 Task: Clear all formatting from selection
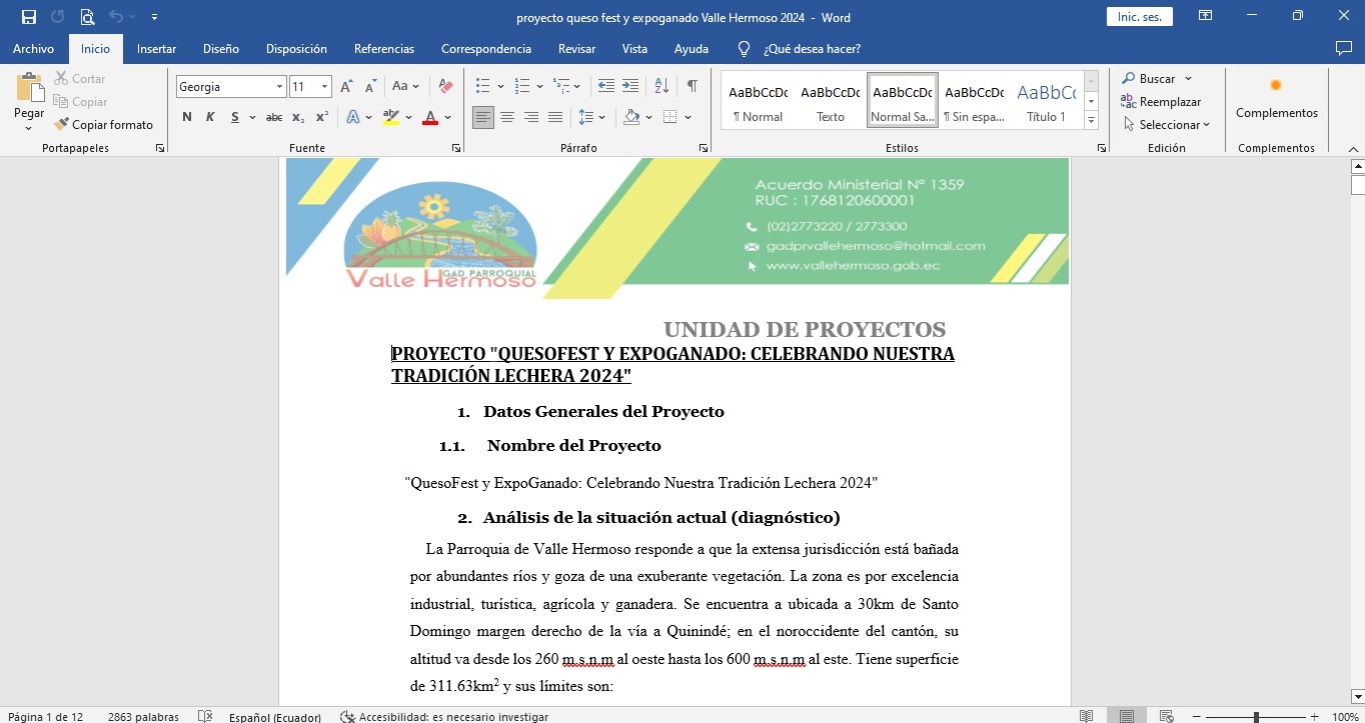[446, 87]
